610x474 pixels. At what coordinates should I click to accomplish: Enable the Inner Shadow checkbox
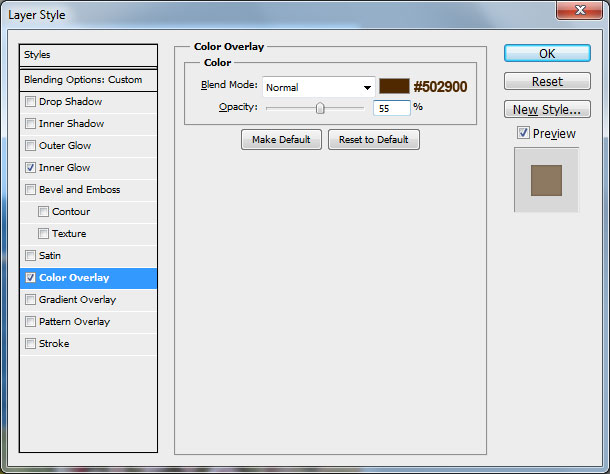click(x=30, y=124)
